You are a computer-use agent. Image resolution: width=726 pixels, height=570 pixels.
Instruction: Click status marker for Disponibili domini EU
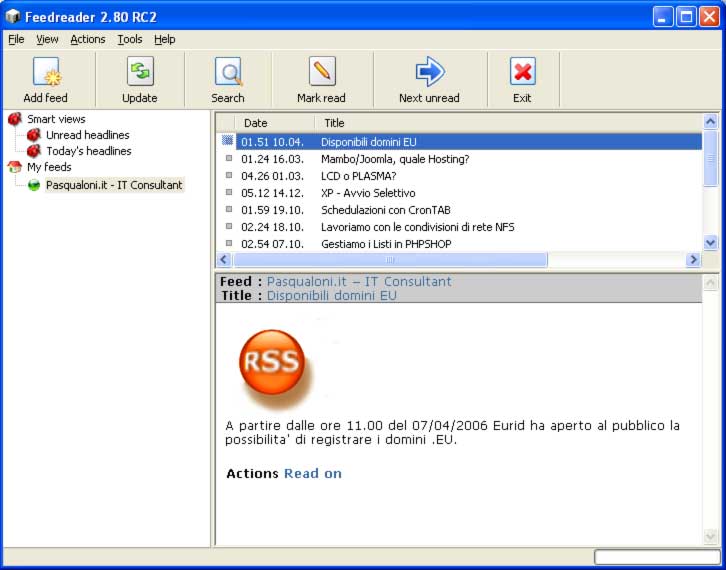tap(227, 139)
